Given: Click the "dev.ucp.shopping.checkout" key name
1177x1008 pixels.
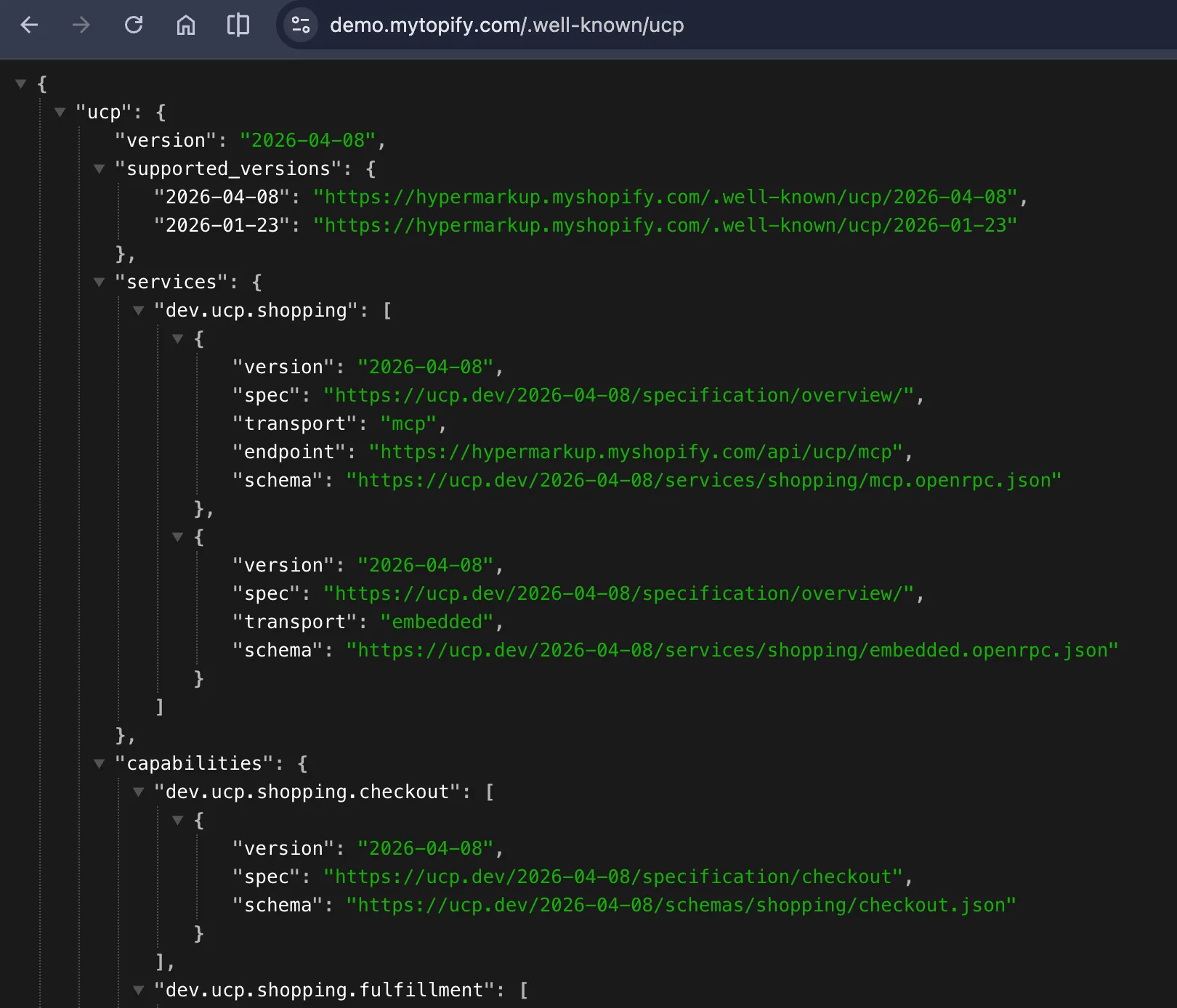Looking at the screenshot, I should point(307,792).
